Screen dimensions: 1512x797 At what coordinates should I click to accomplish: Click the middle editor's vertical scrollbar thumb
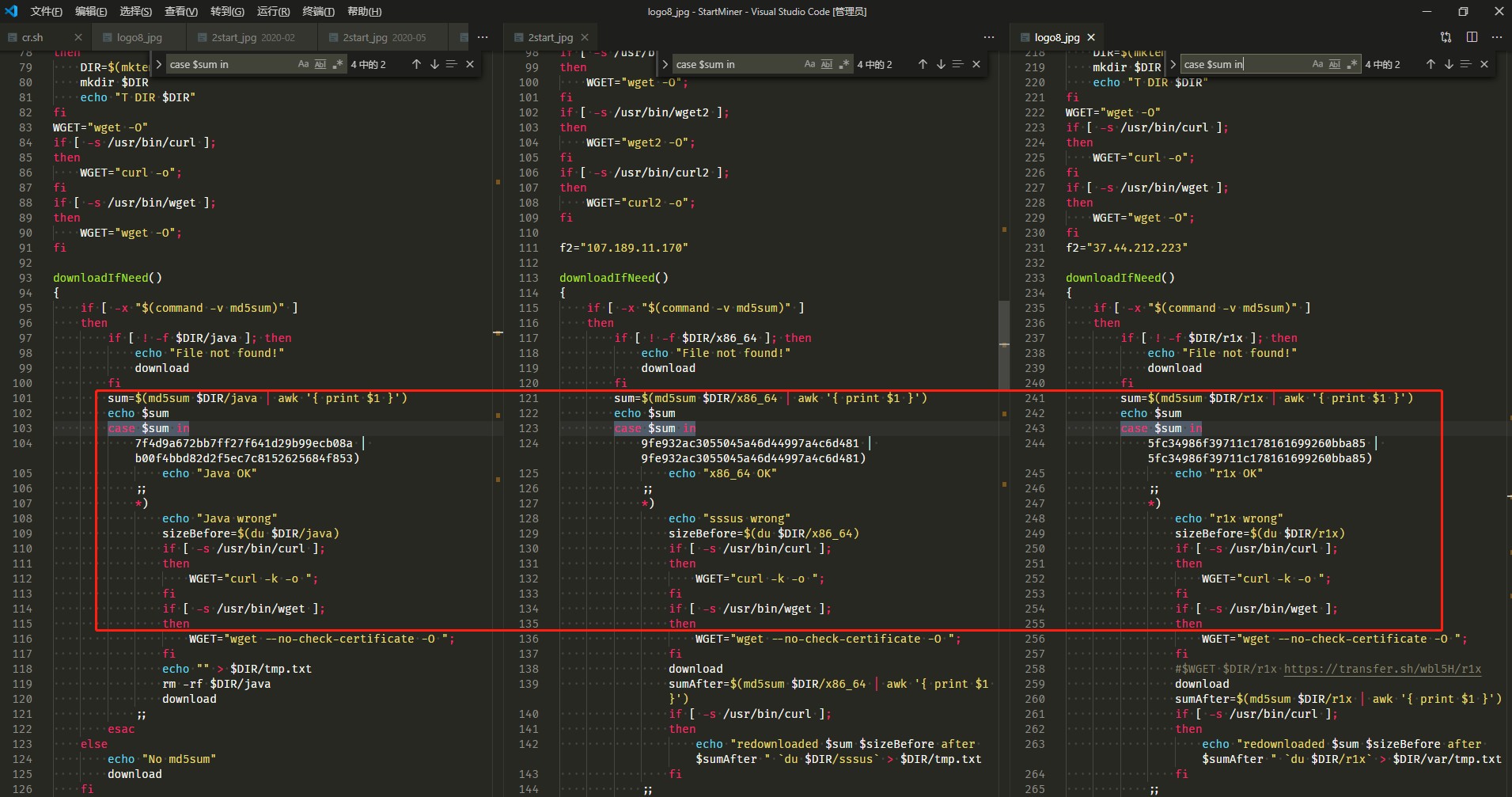(1004, 340)
